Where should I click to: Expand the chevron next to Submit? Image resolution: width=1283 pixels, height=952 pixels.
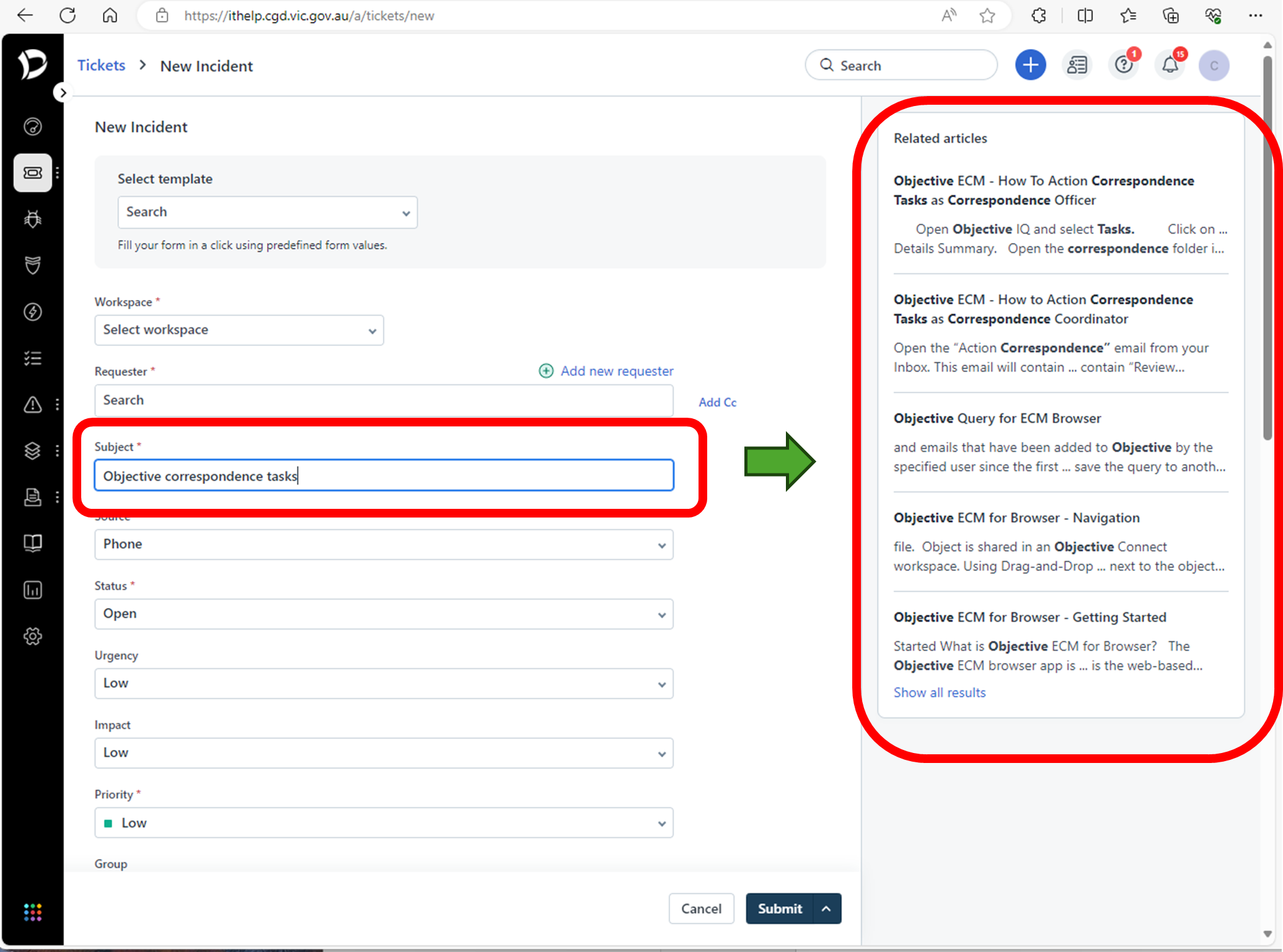click(827, 908)
